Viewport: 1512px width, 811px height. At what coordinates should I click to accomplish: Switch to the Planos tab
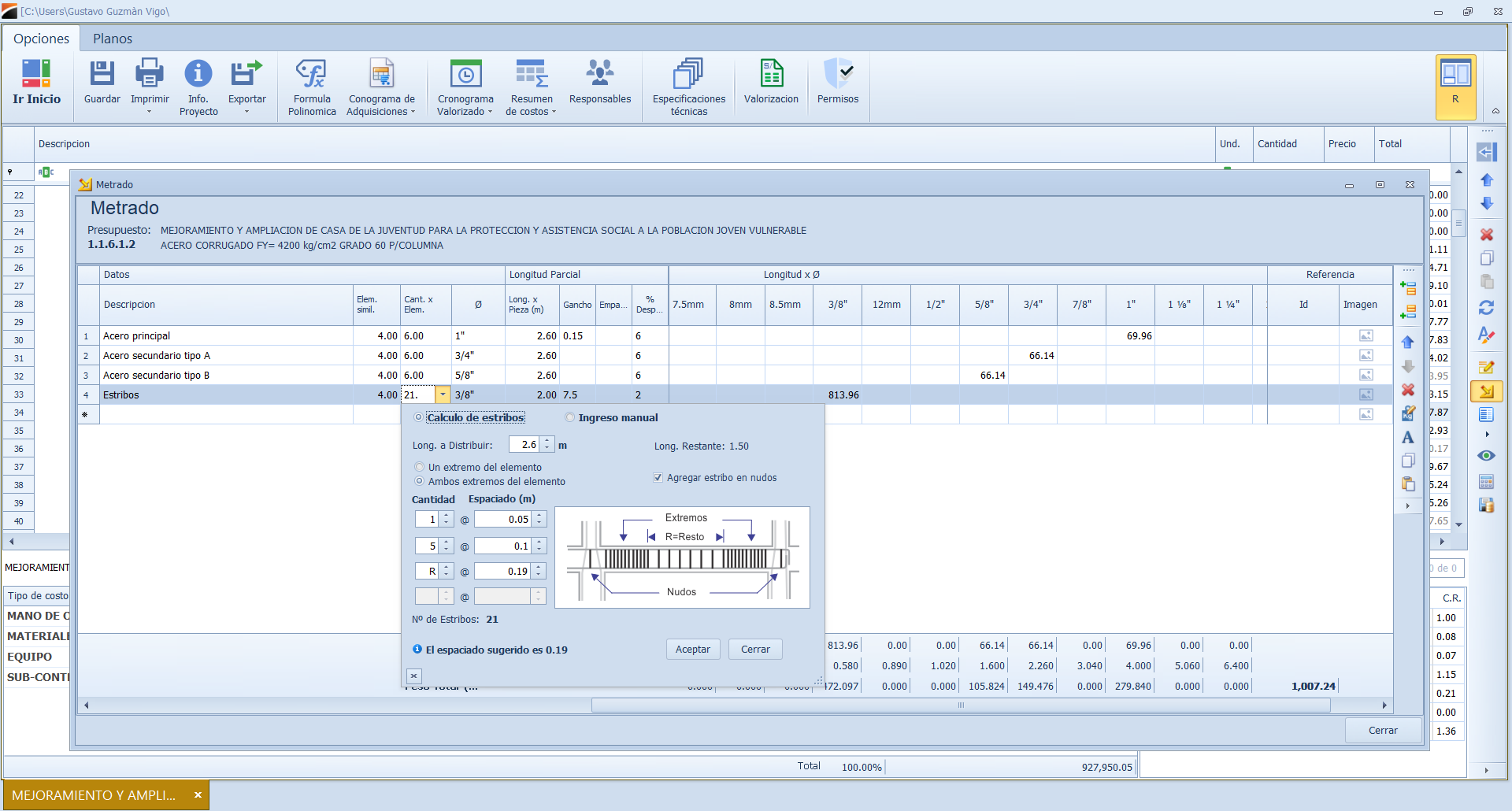click(x=113, y=39)
